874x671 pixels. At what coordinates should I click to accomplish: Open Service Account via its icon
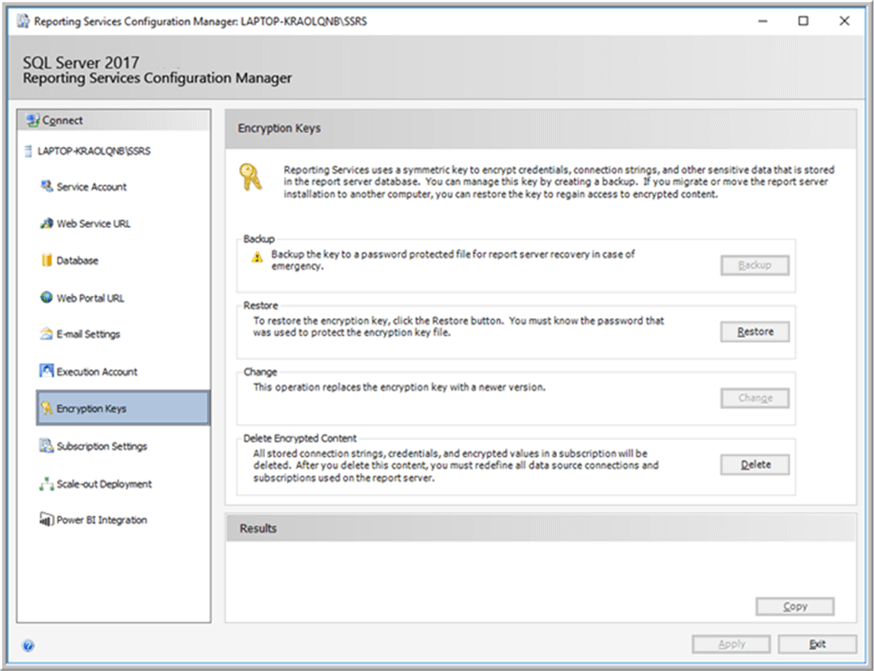(47, 186)
